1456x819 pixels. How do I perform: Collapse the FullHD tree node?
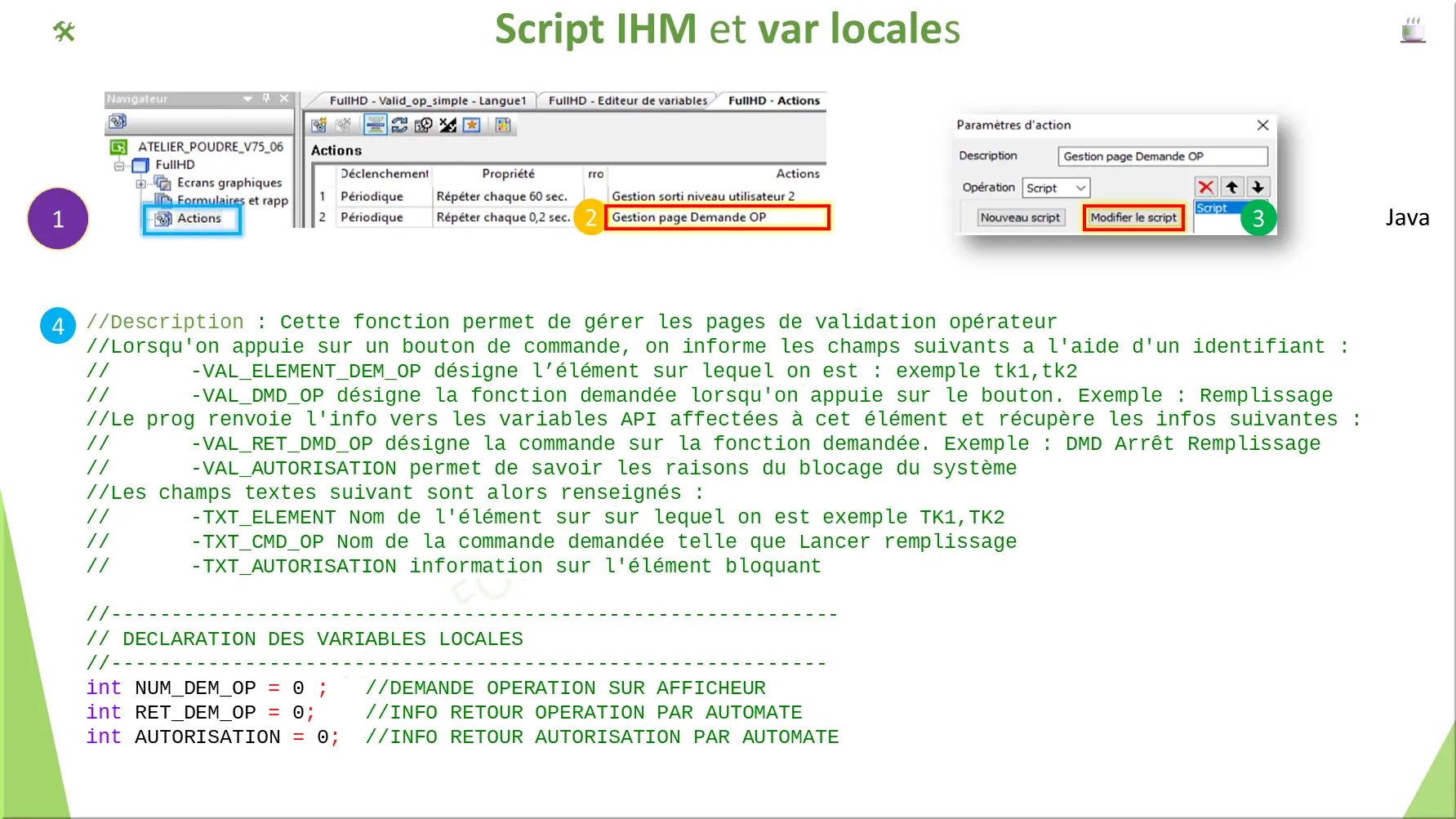[119, 166]
